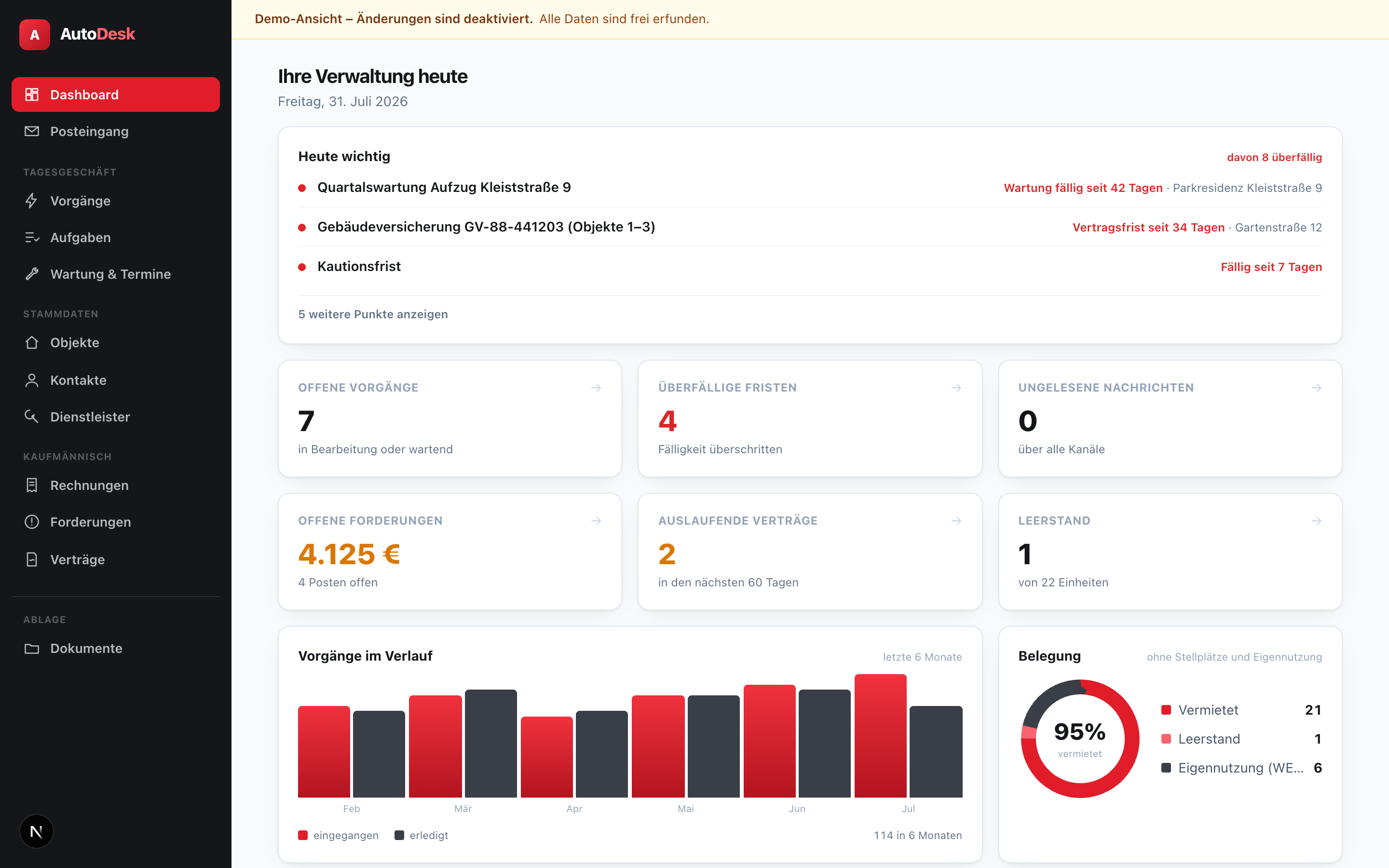
Task: Click the AutoDesk logo icon
Action: point(34,34)
